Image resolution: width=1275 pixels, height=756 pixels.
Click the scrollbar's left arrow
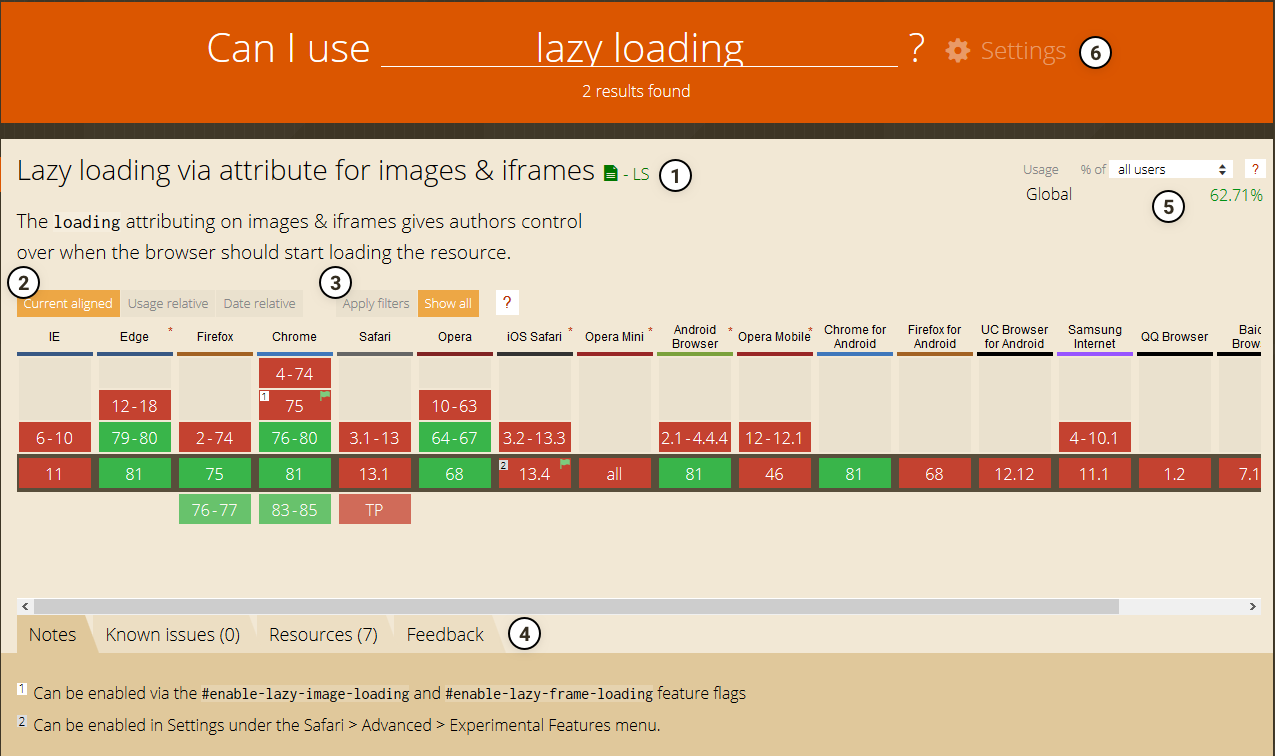(x=26, y=606)
